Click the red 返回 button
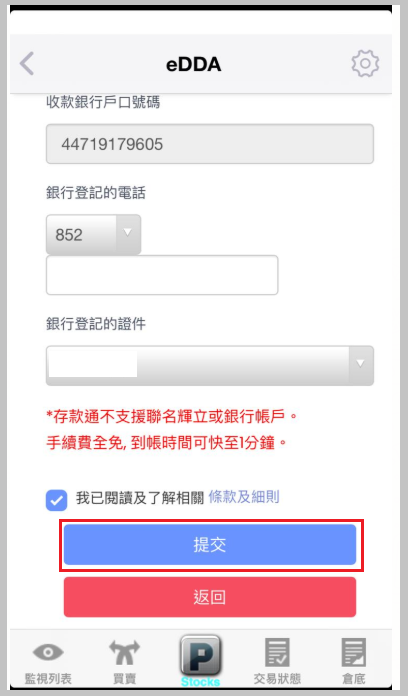Screen dimensions: 408x696 210,597
